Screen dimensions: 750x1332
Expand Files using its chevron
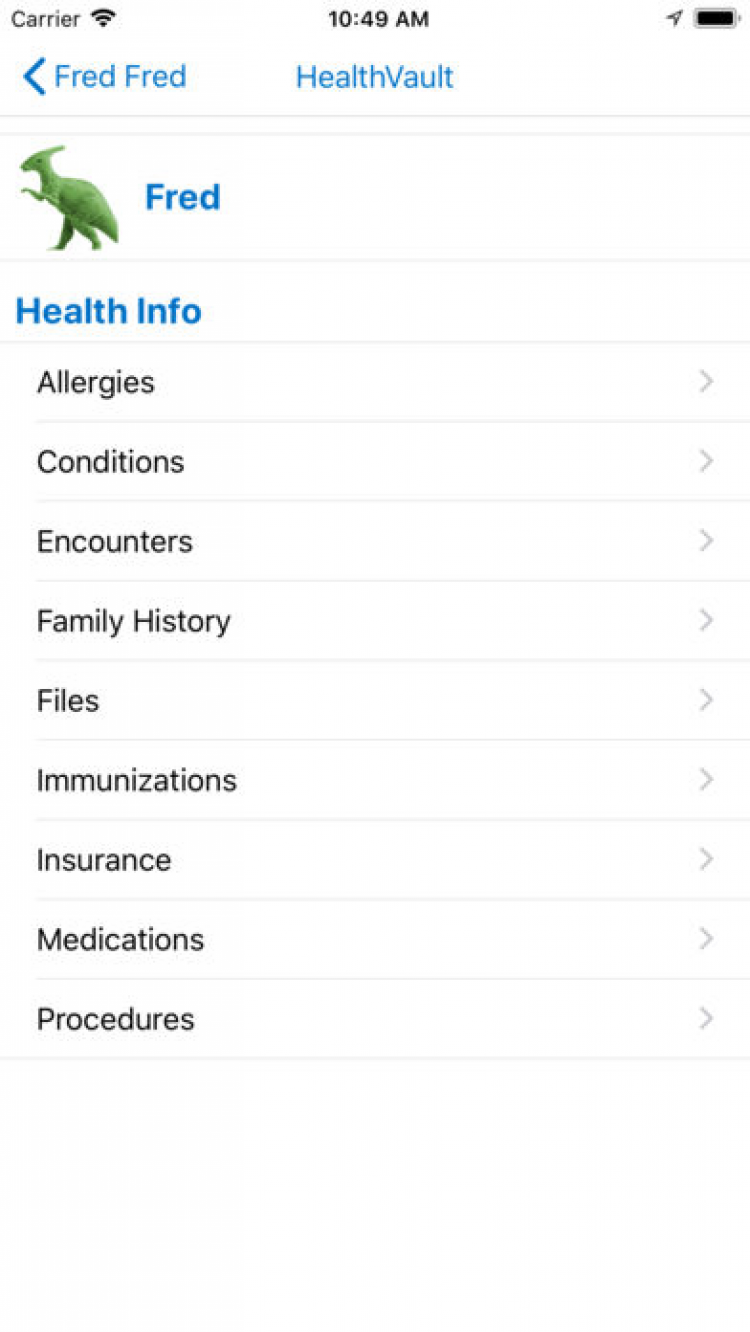pyautogui.click(x=706, y=700)
